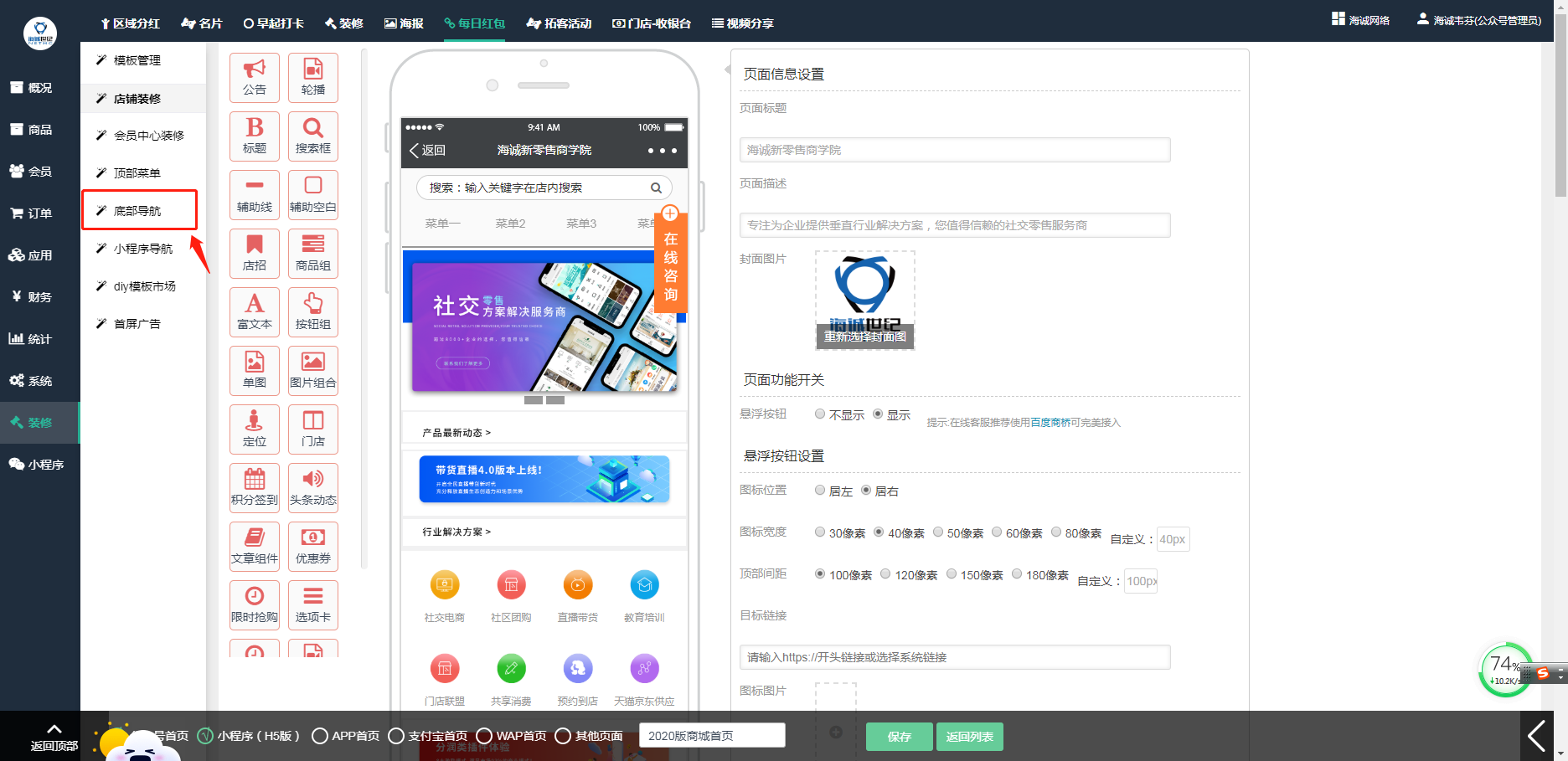Add the 轮播 carousel component
Screen dimensions: 1568x761
click(313, 78)
